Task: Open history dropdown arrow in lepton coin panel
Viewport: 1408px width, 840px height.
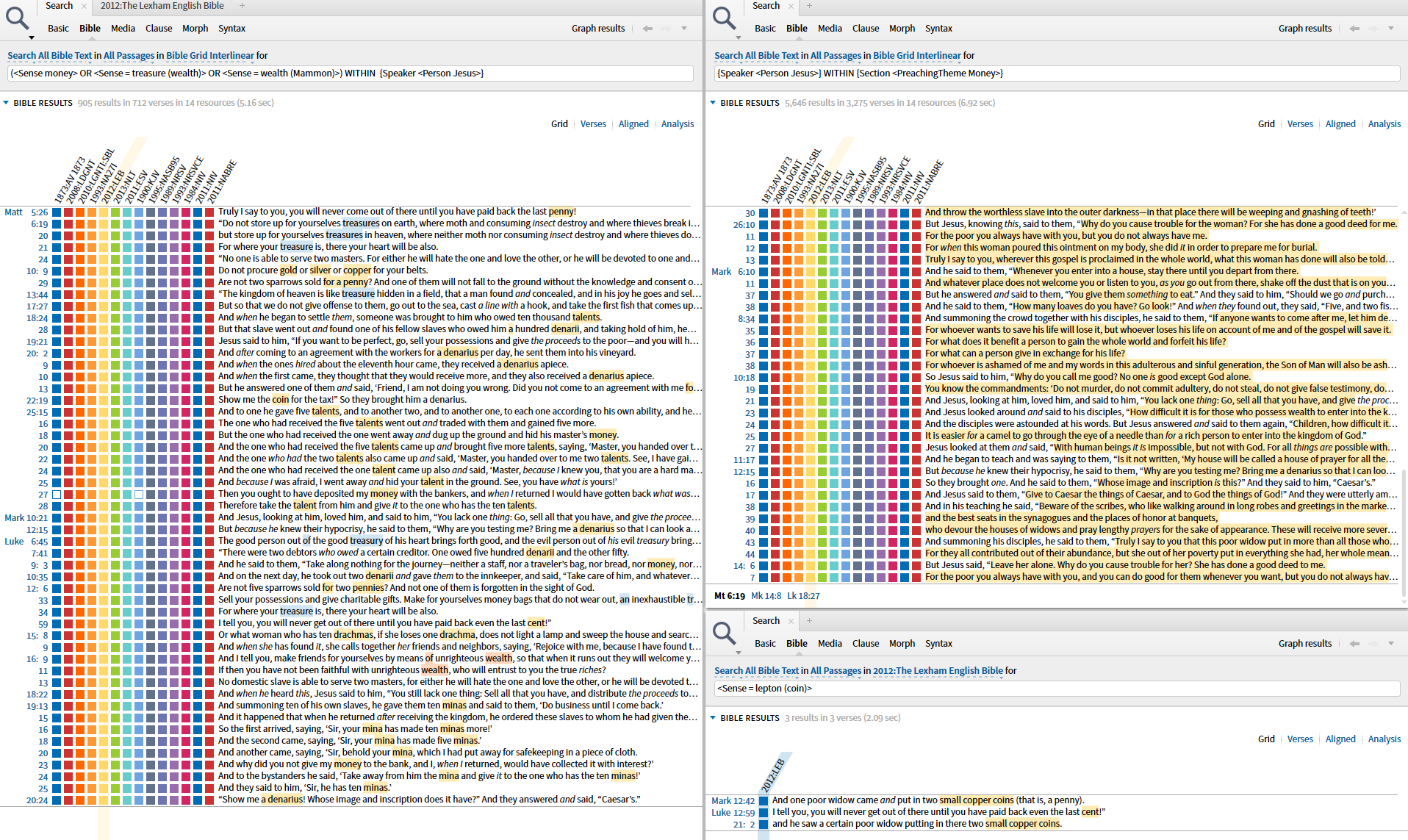Action: coord(1391,644)
